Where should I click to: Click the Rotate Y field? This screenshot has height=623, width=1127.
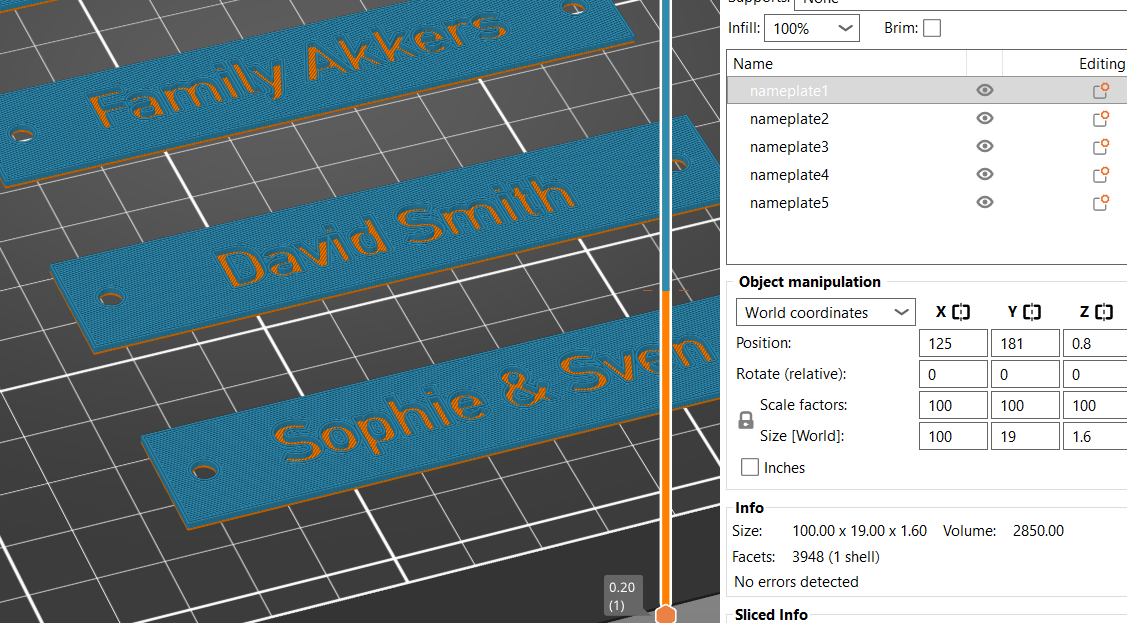point(1025,374)
